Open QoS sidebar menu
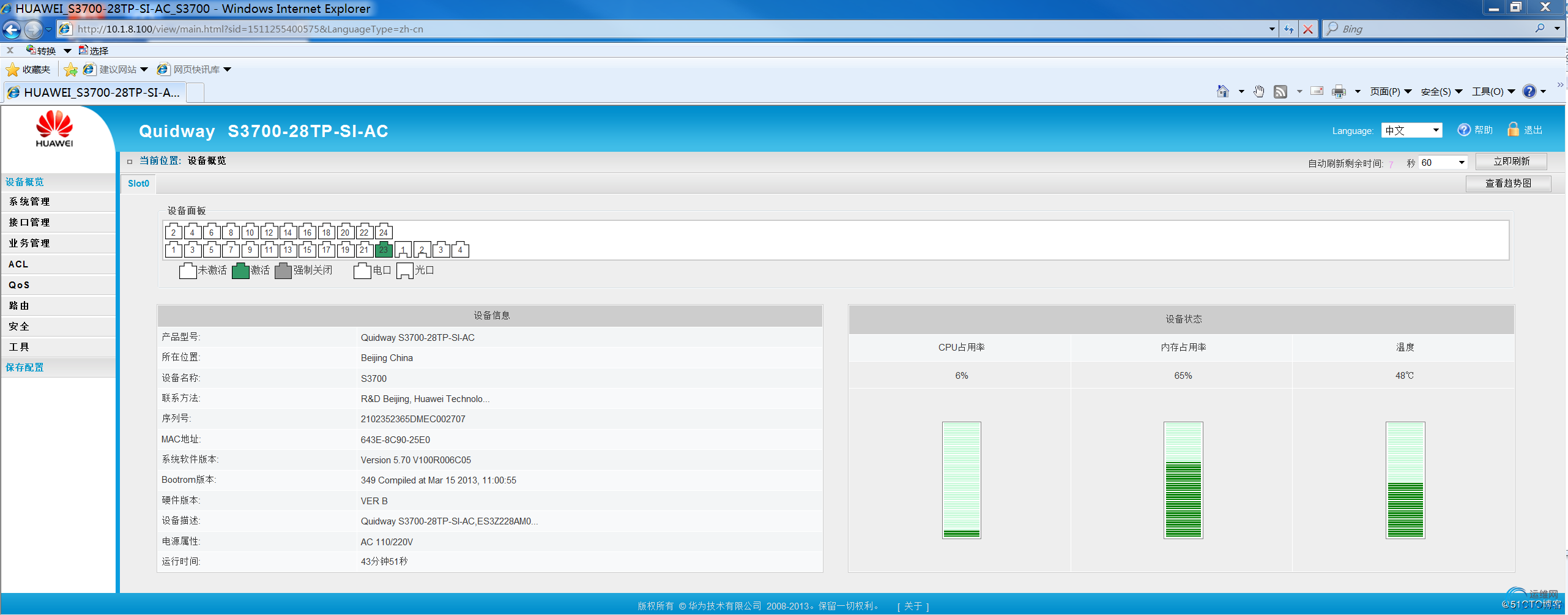This screenshot has height=615, width=1568. [x=58, y=285]
